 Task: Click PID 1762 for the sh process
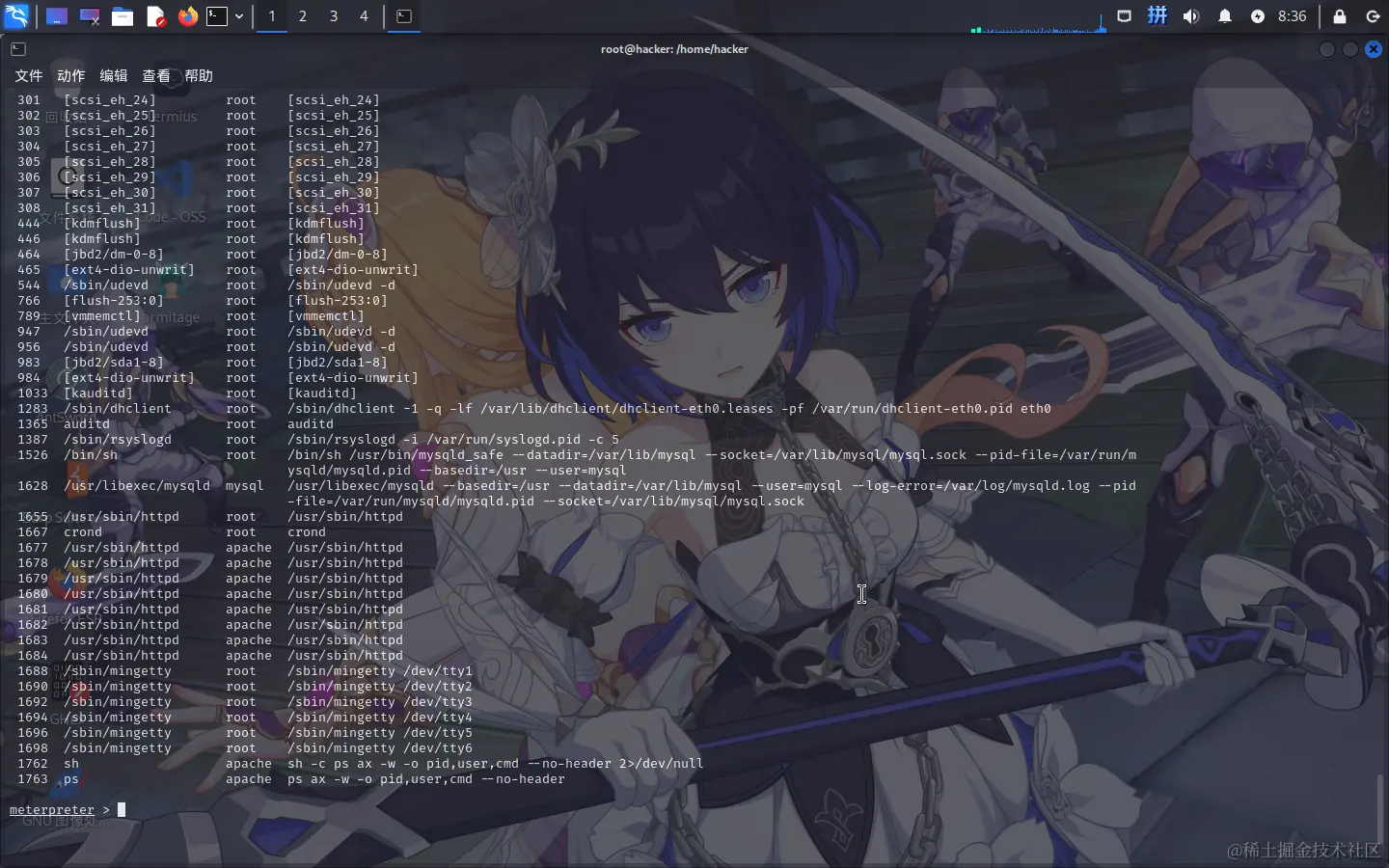[33, 764]
